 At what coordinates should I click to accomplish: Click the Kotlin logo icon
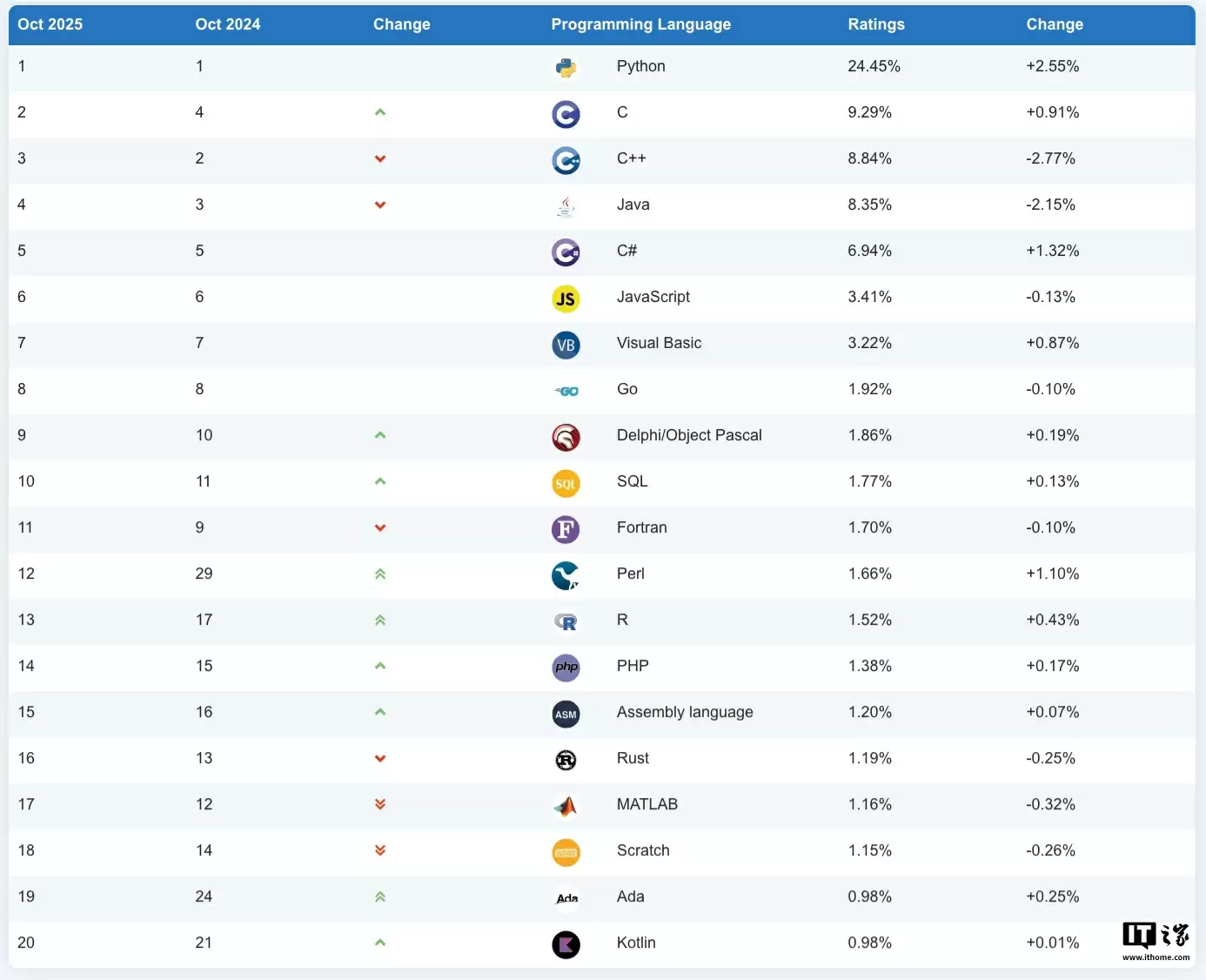566,944
